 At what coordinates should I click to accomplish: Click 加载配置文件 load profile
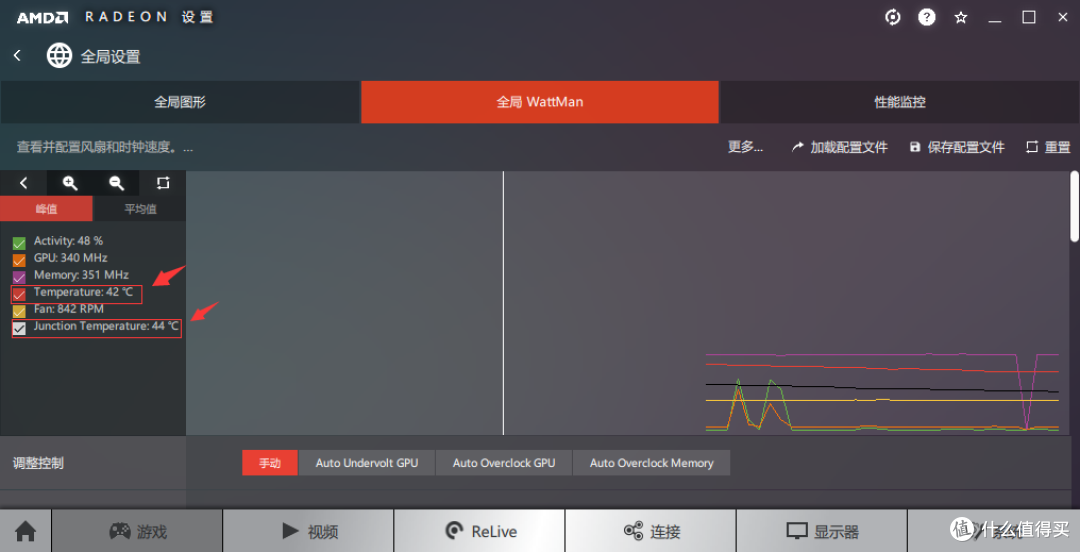(x=840, y=147)
